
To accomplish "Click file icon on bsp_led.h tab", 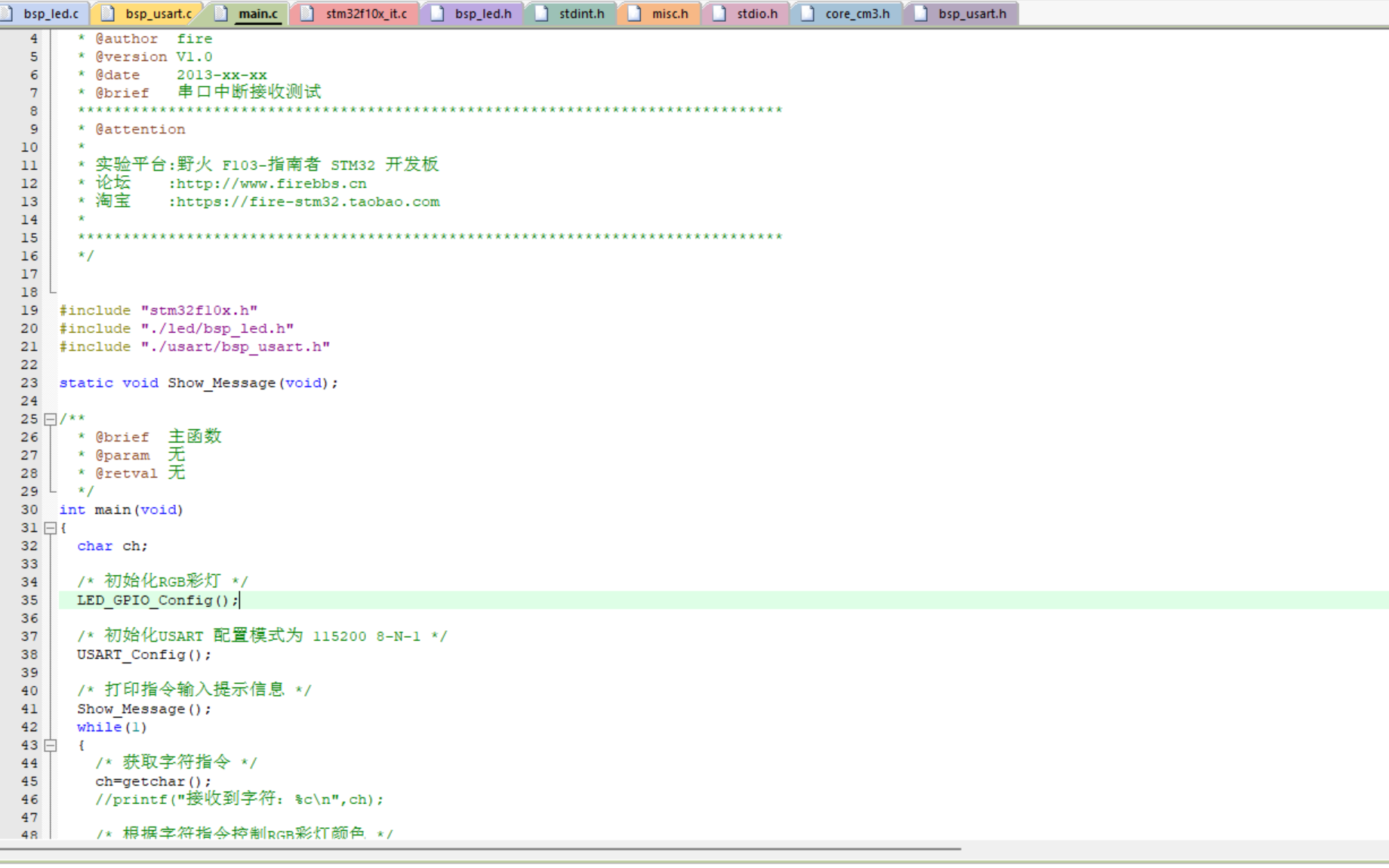I will [437, 14].
